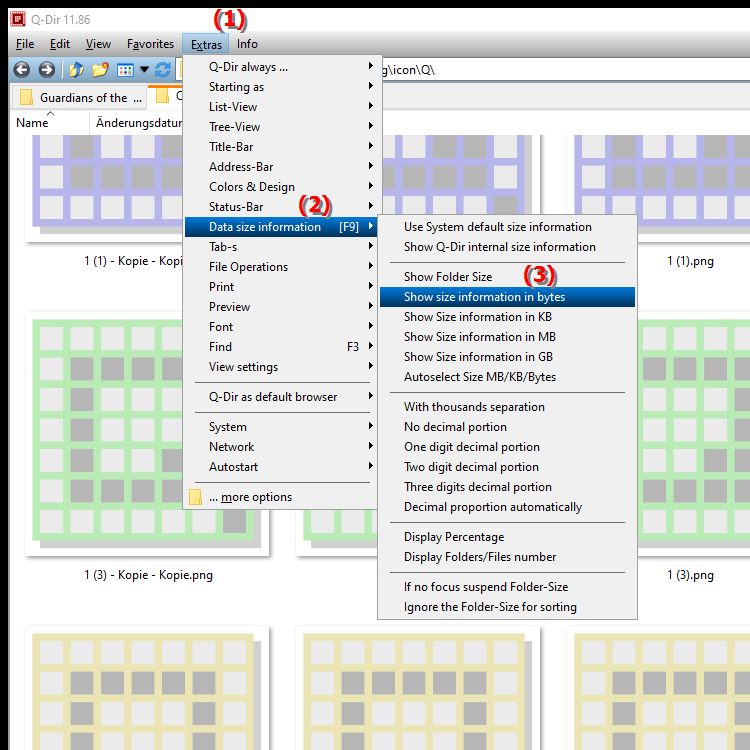Choose Use System default size information
The height and width of the screenshot is (750, 750).
click(x=507, y=227)
